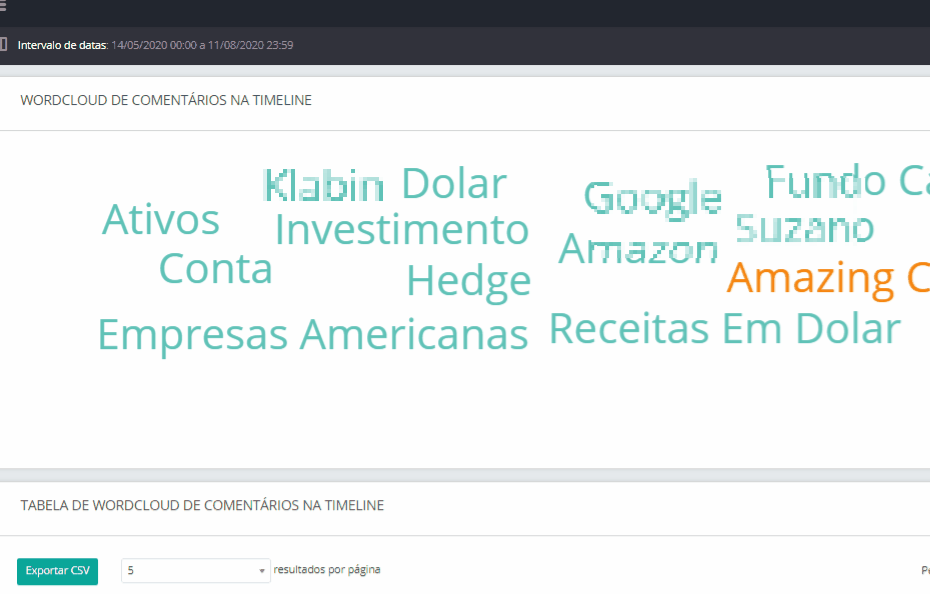The width and height of the screenshot is (930, 594).
Task: Click the word Conta in wordcloud
Action: pyautogui.click(x=216, y=269)
